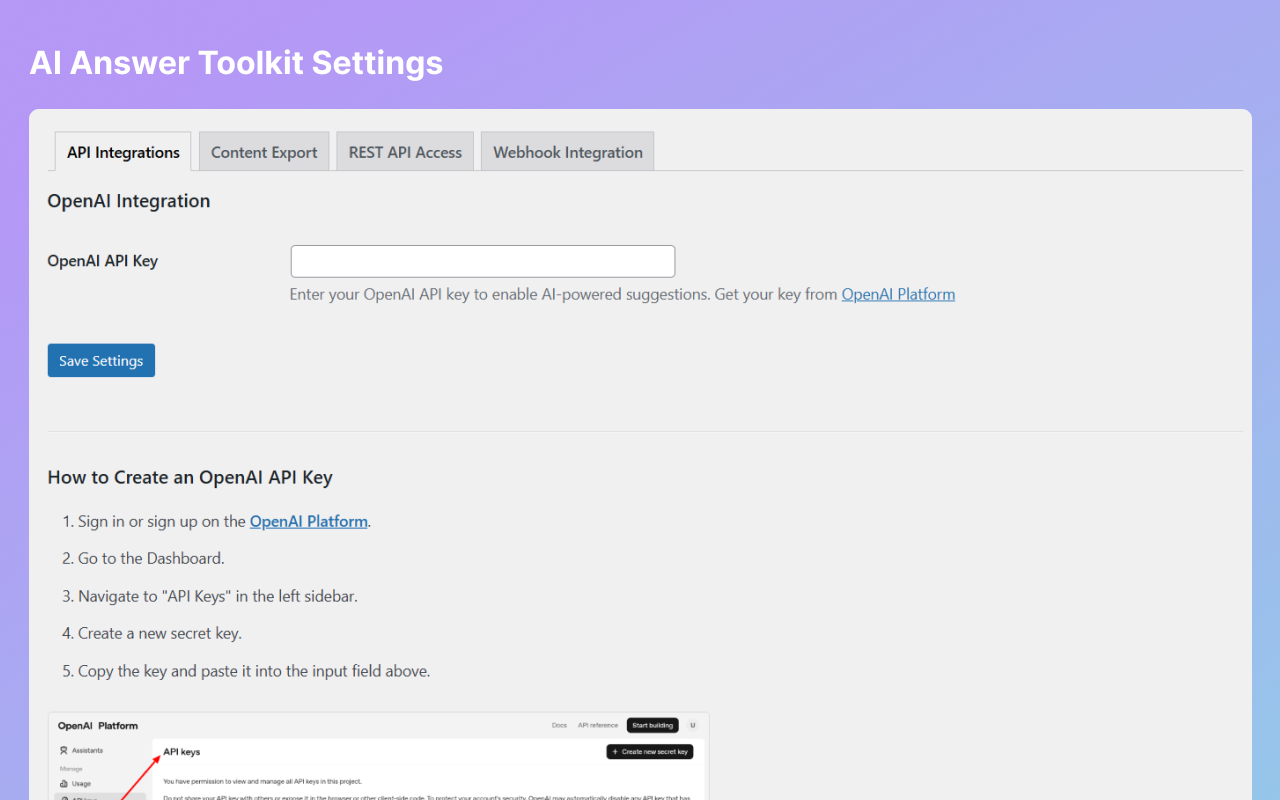
Task: Click Start building in the tutorial screenshot
Action: (x=652, y=725)
